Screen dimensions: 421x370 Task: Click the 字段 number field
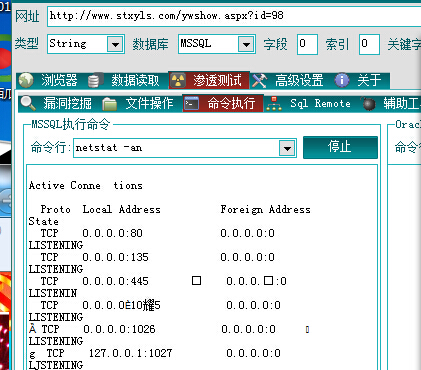coord(307,44)
